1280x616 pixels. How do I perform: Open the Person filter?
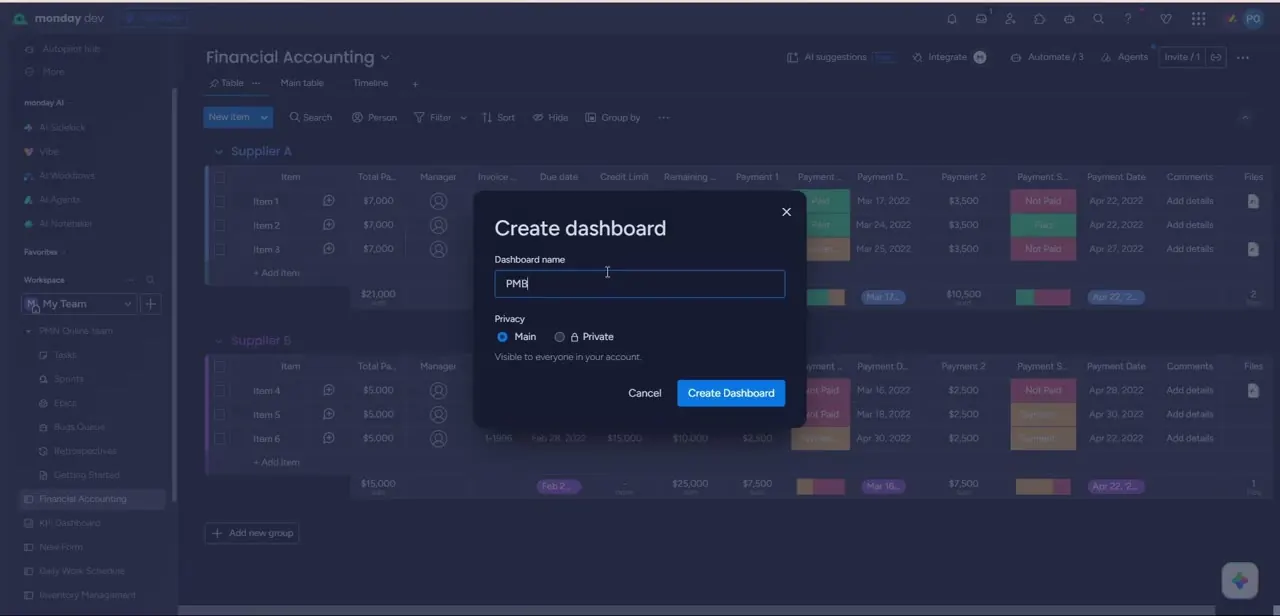pyautogui.click(x=374, y=117)
